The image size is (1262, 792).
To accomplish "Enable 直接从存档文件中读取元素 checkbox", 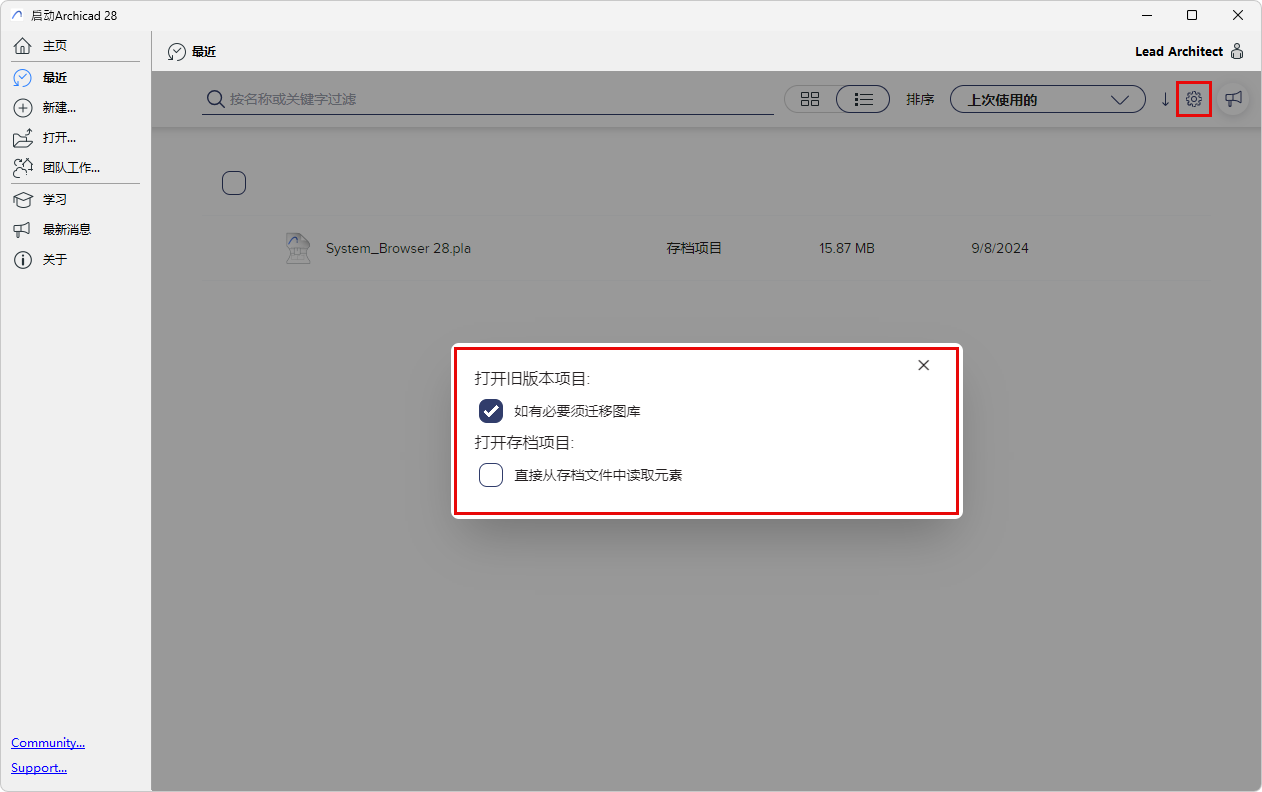I will pyautogui.click(x=491, y=475).
